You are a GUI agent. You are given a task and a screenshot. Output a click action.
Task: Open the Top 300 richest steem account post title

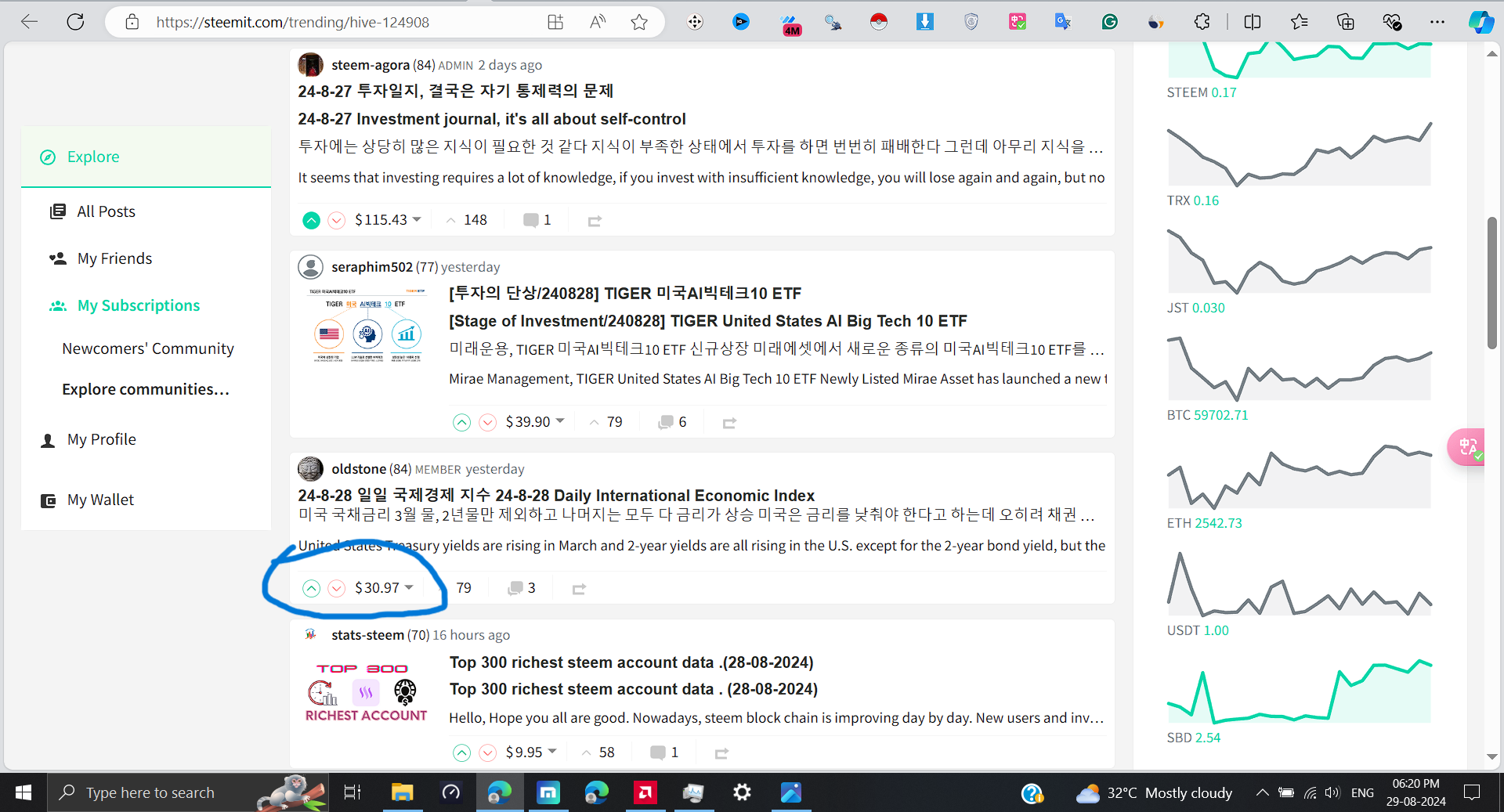pyautogui.click(x=631, y=662)
